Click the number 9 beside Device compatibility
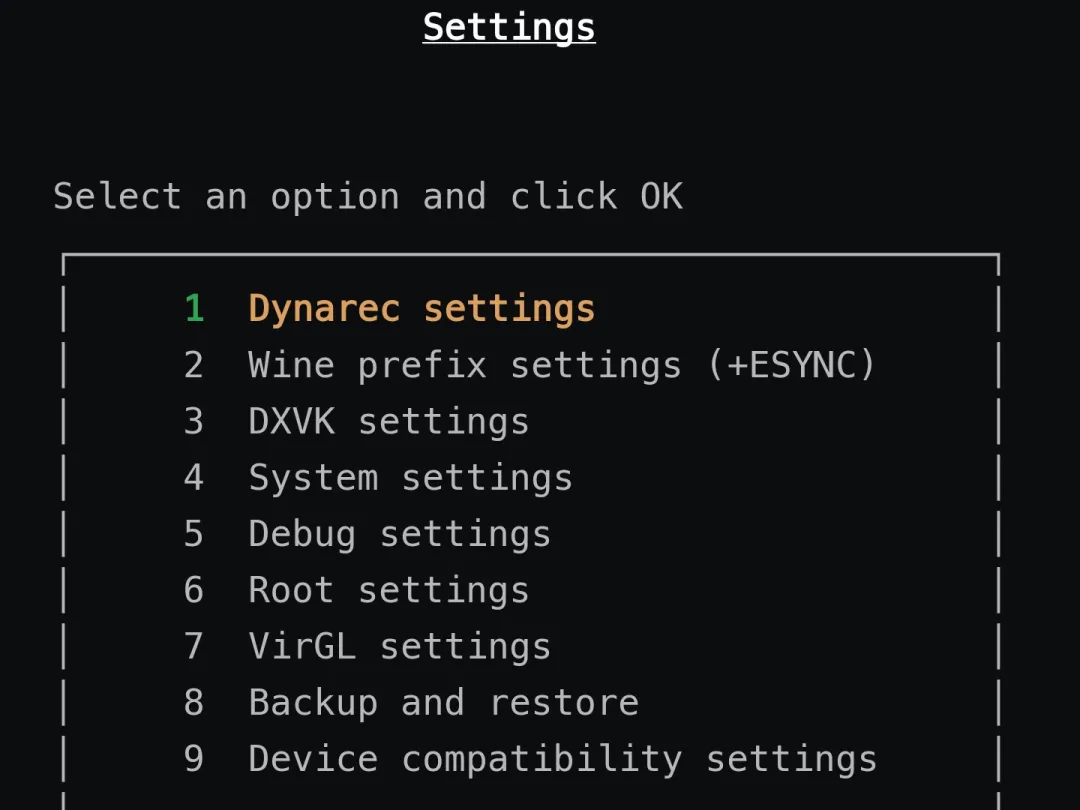This screenshot has height=810, width=1080. click(194, 759)
